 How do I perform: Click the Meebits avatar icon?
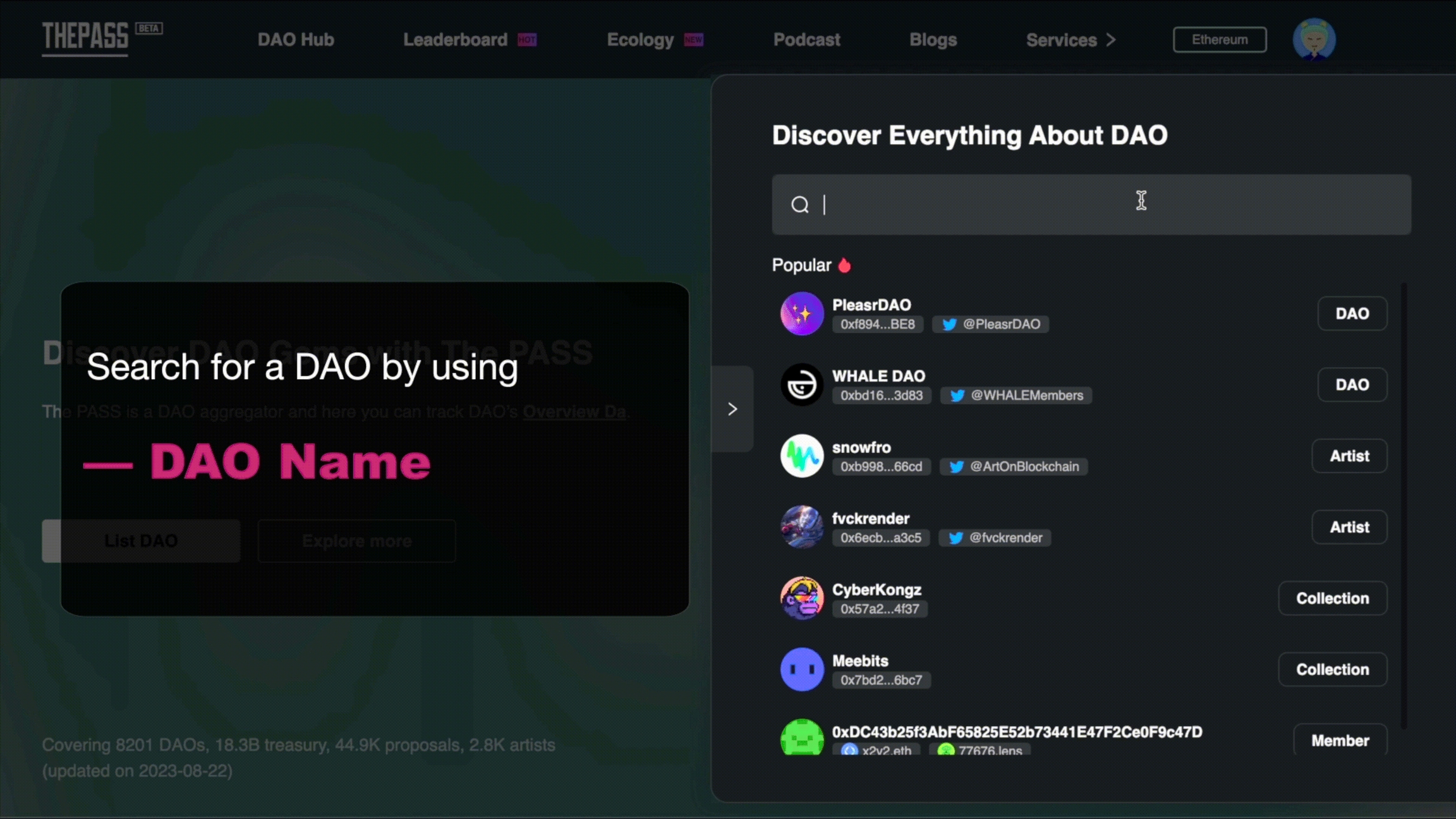(801, 669)
